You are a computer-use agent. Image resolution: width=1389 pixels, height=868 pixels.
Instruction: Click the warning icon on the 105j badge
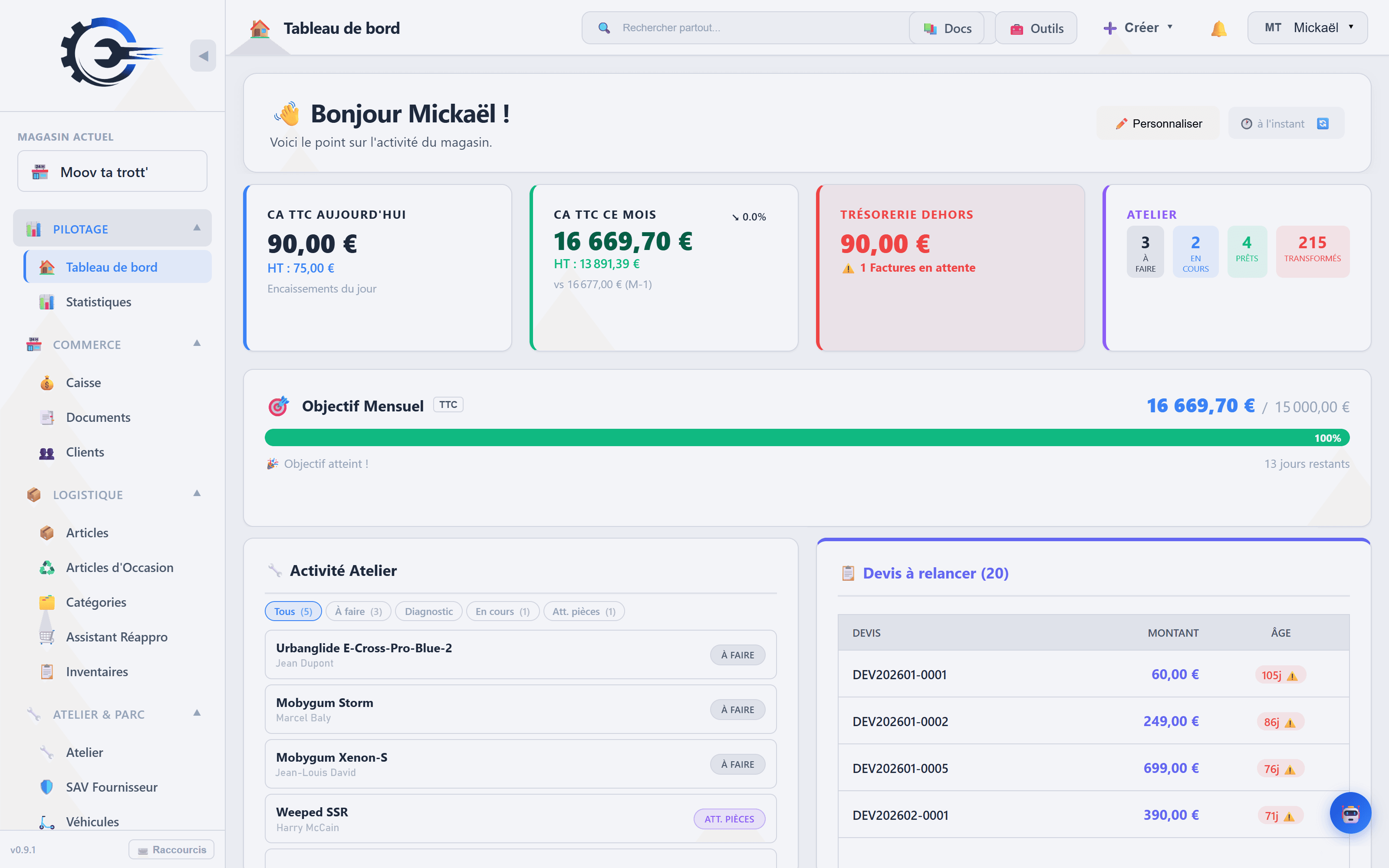coord(1292,676)
